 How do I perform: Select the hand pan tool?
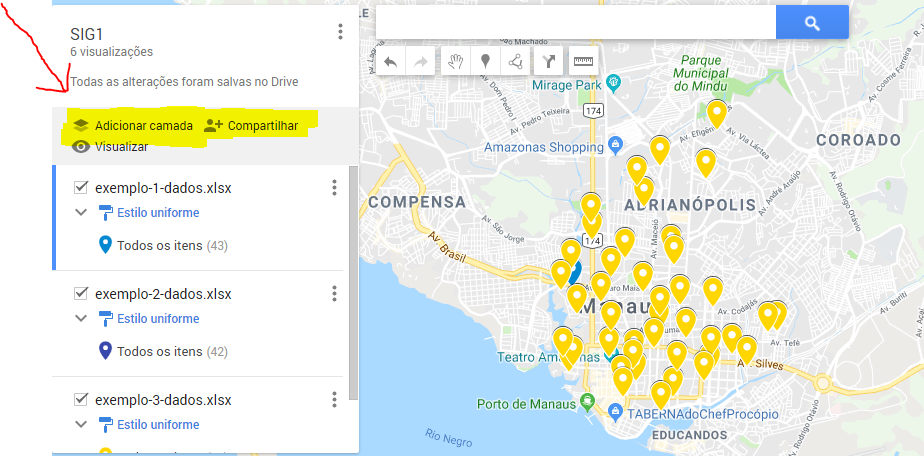[456, 61]
